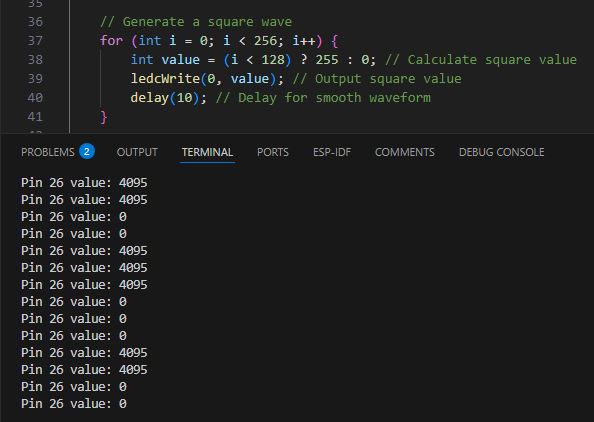Screen dimensions: 594x422
Task: Click the problems count badge showing 2
Action: 87,152
